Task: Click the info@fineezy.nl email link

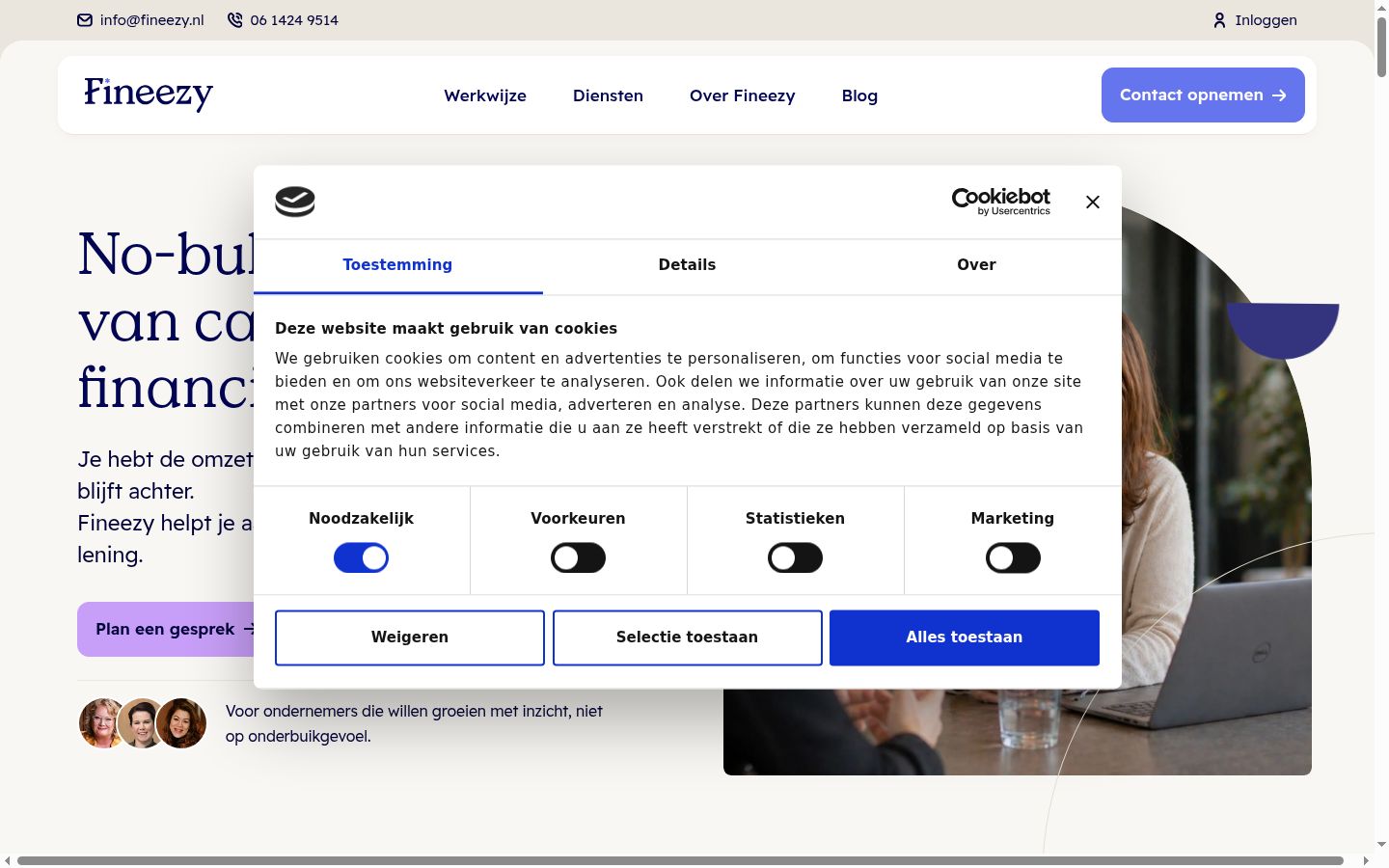Action: [x=141, y=20]
